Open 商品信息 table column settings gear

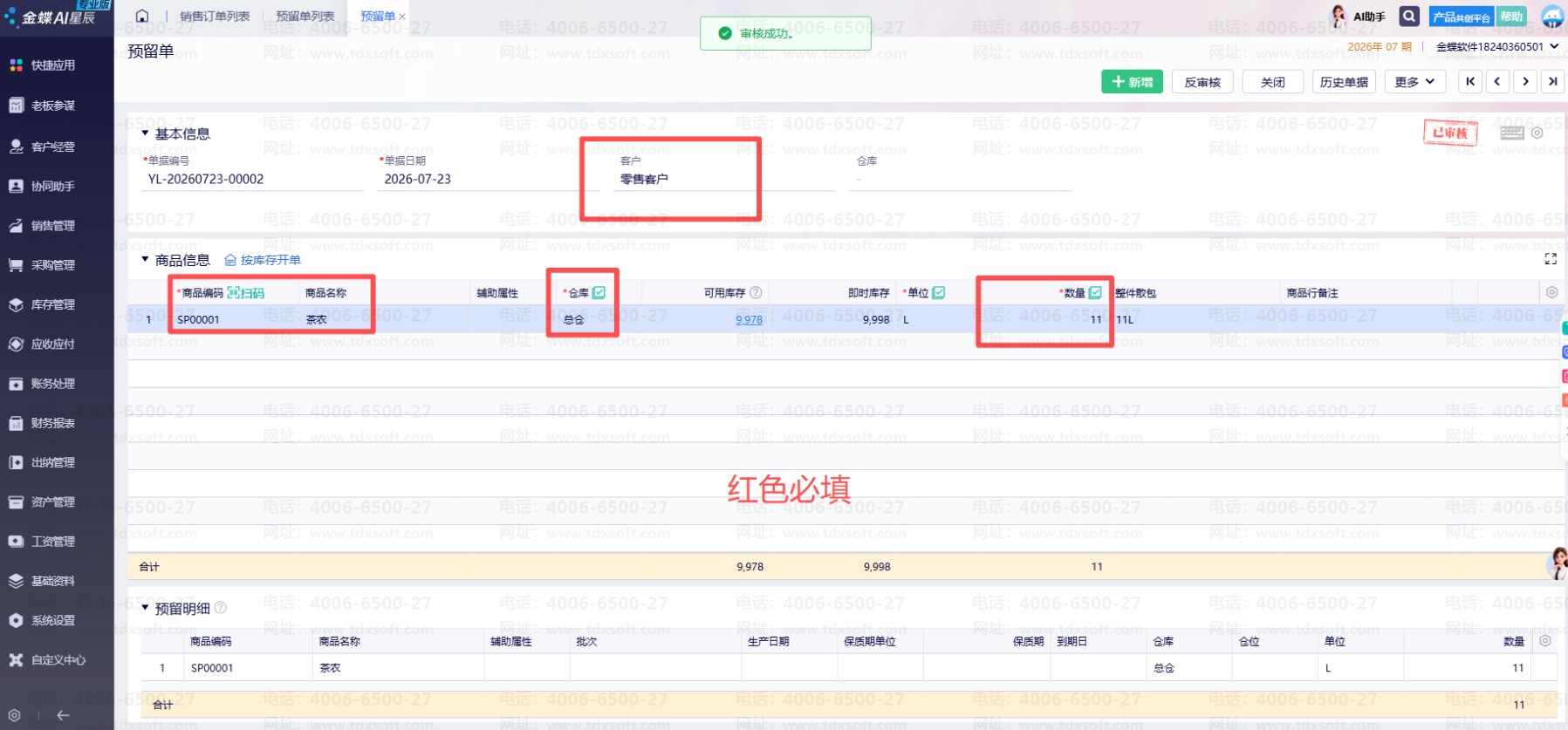point(1551,293)
